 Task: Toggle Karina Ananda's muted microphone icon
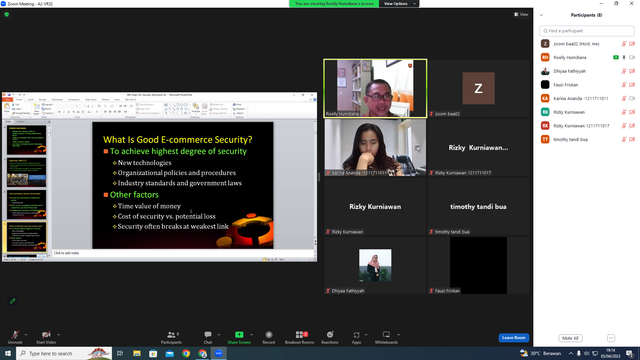(624, 98)
